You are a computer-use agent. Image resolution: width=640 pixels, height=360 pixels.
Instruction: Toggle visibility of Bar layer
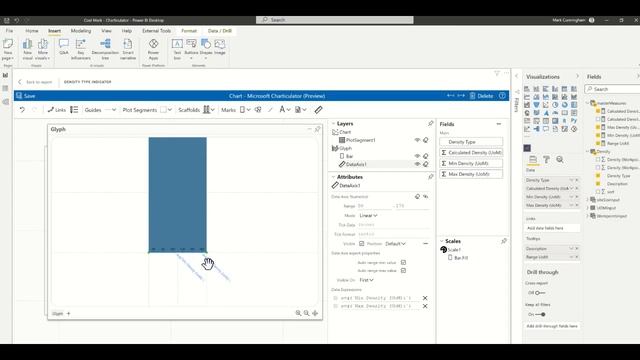click(417, 156)
